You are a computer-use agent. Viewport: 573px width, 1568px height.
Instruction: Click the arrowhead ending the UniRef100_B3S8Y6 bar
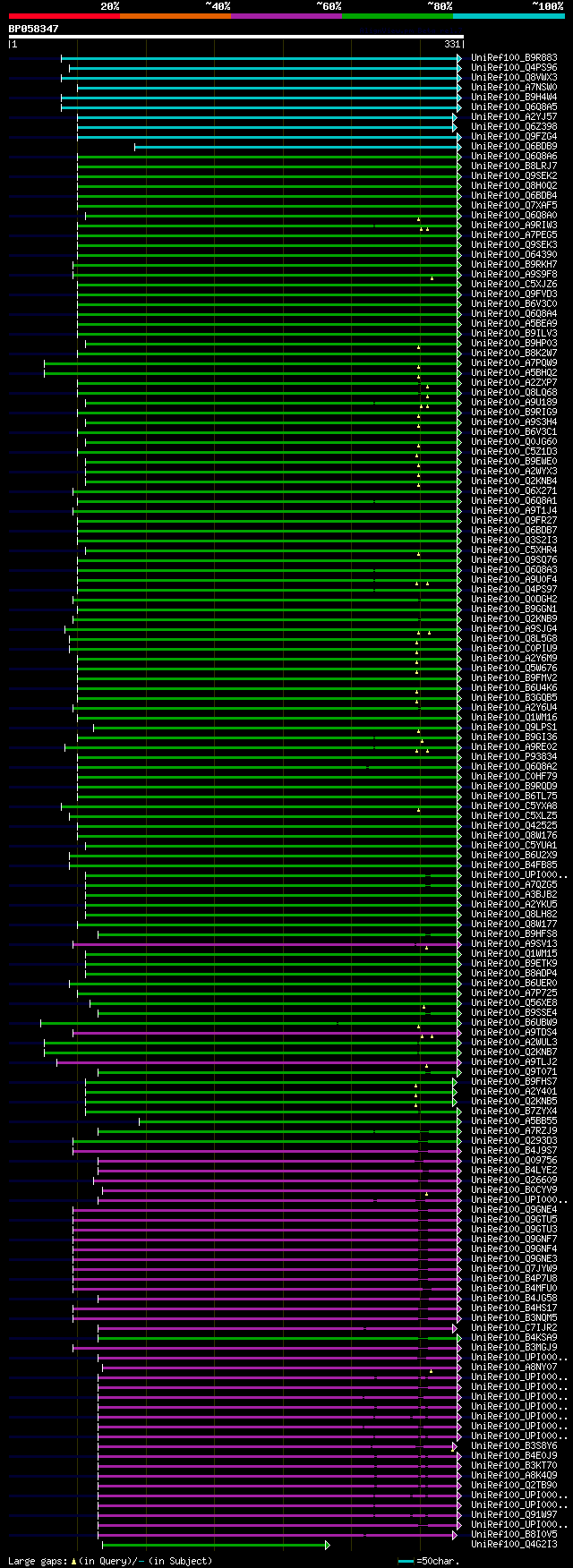point(455,1446)
